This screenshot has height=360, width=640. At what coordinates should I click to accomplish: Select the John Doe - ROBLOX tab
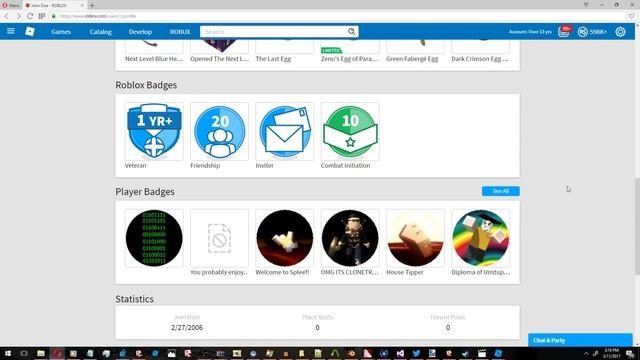[x=54, y=5]
